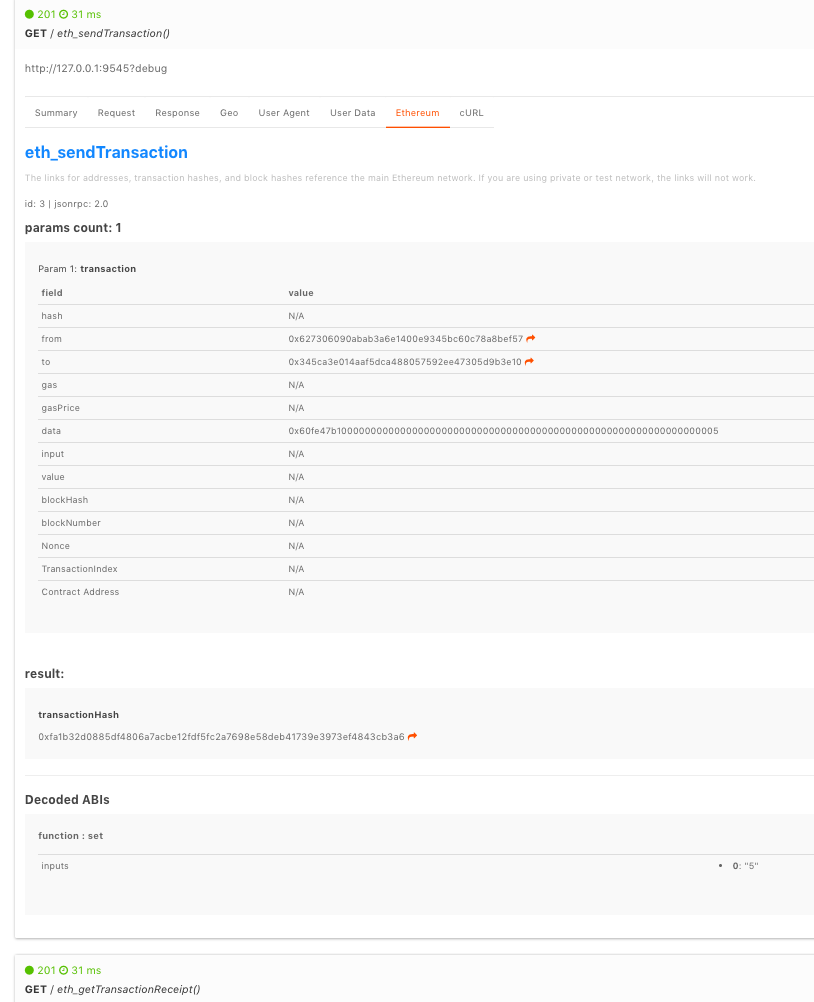Click the 'Decoded ABIs' heading
814x1002 pixels.
pyautogui.click(x=67, y=800)
